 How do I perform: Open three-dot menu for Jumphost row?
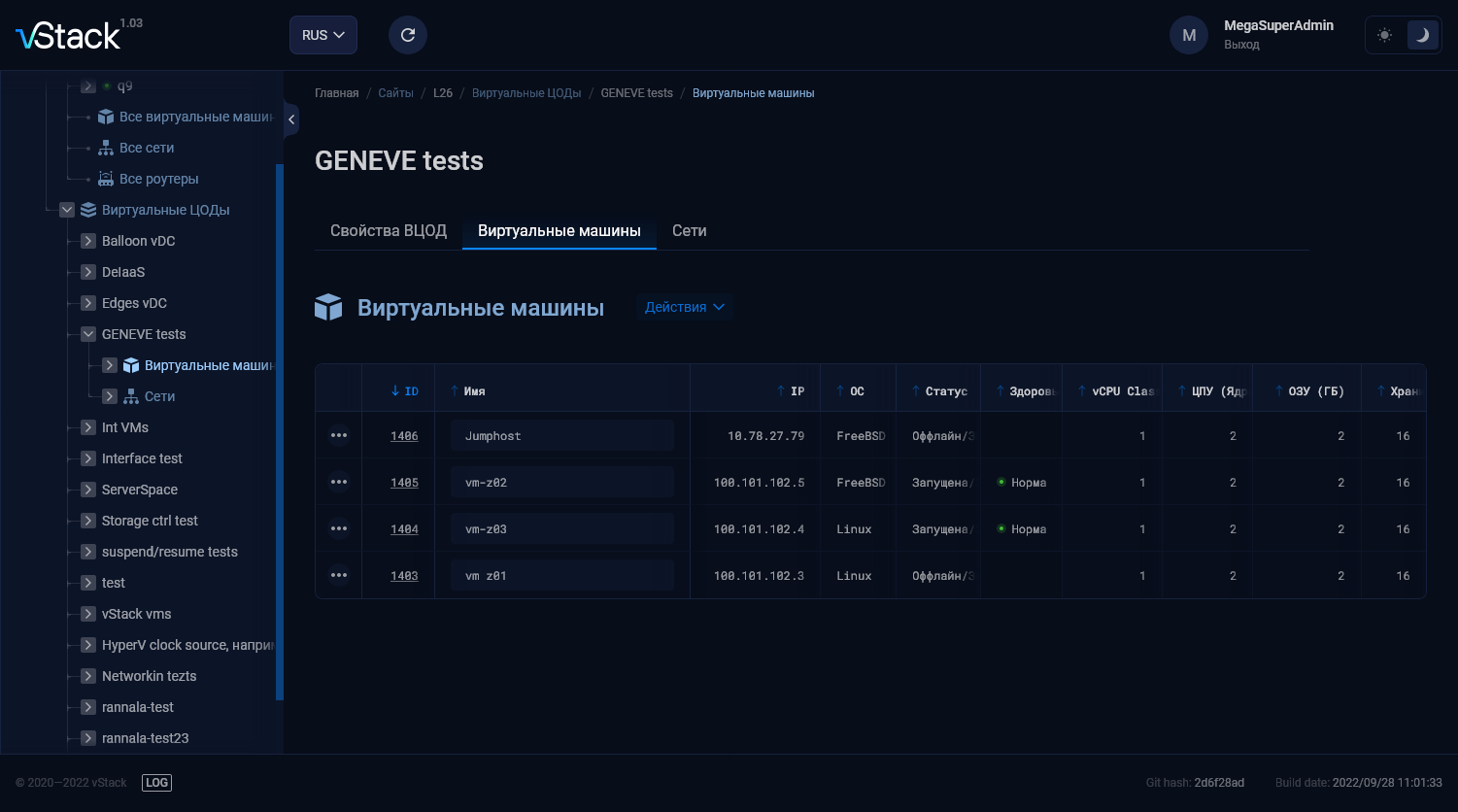click(339, 435)
